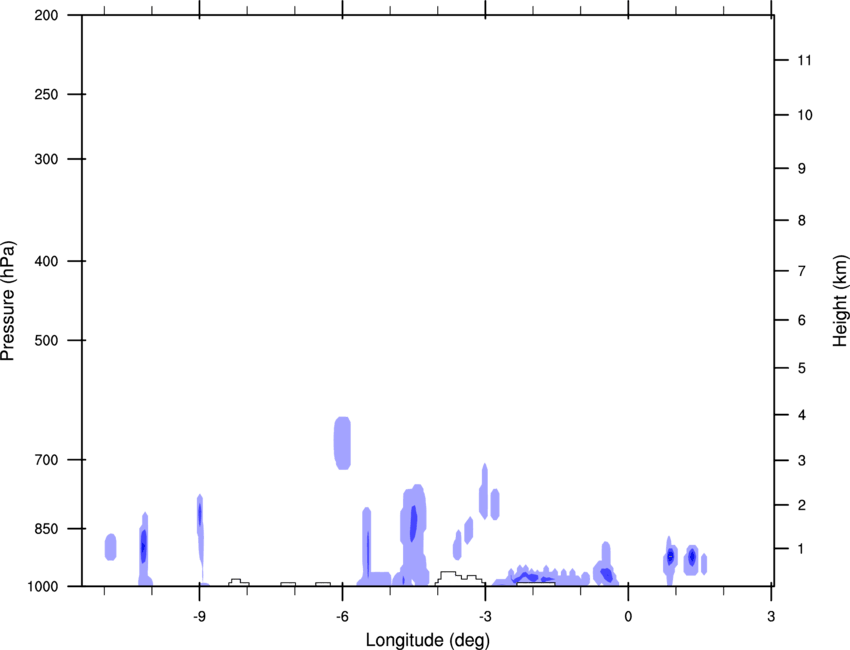
Task: Pick the 11 km height label
Action: tap(804, 60)
